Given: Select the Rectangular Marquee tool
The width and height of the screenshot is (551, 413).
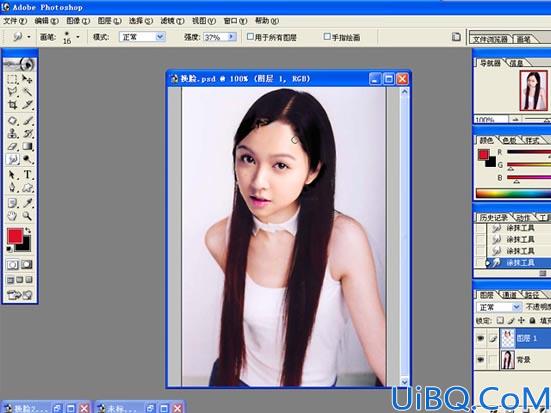Looking at the screenshot, I should [x=13, y=79].
